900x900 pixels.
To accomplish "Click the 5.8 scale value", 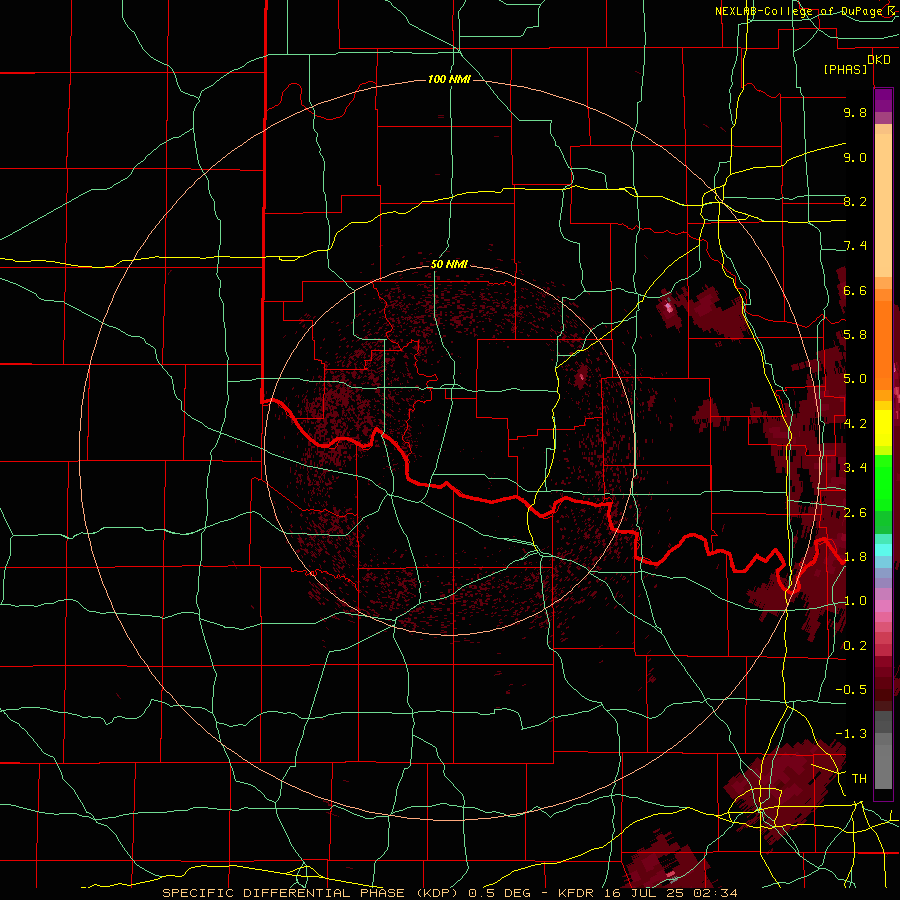I will pos(855,335).
